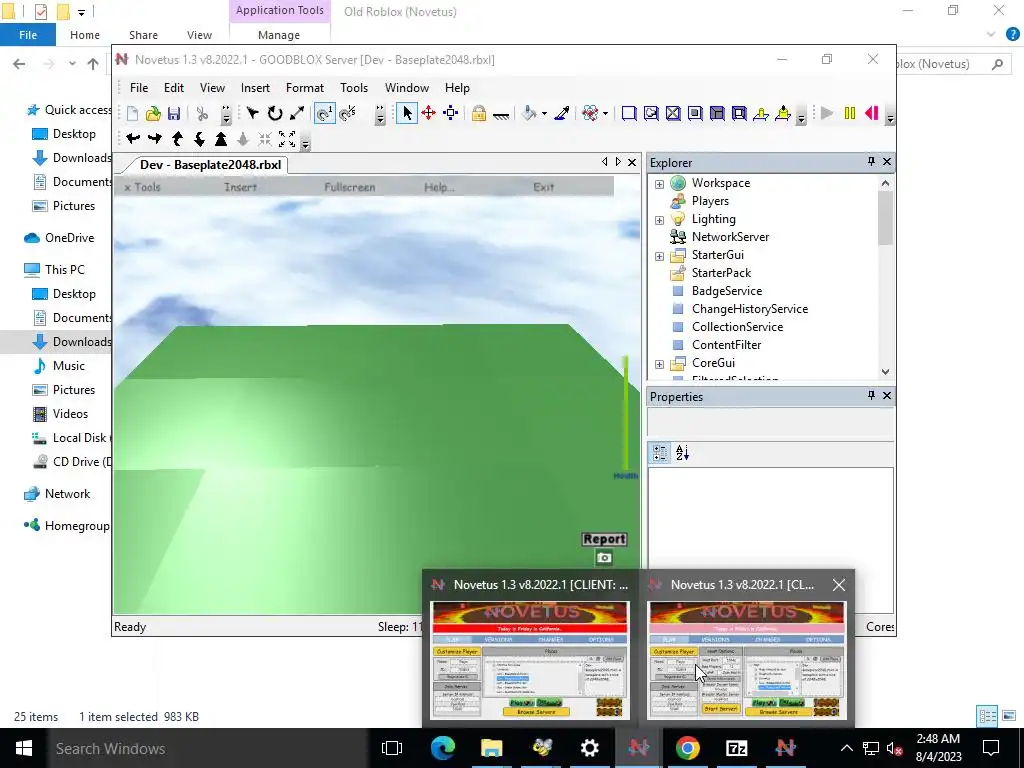Viewport: 1024px width, 768px height.
Task: Select the red Move tool icon
Action: coord(428,114)
